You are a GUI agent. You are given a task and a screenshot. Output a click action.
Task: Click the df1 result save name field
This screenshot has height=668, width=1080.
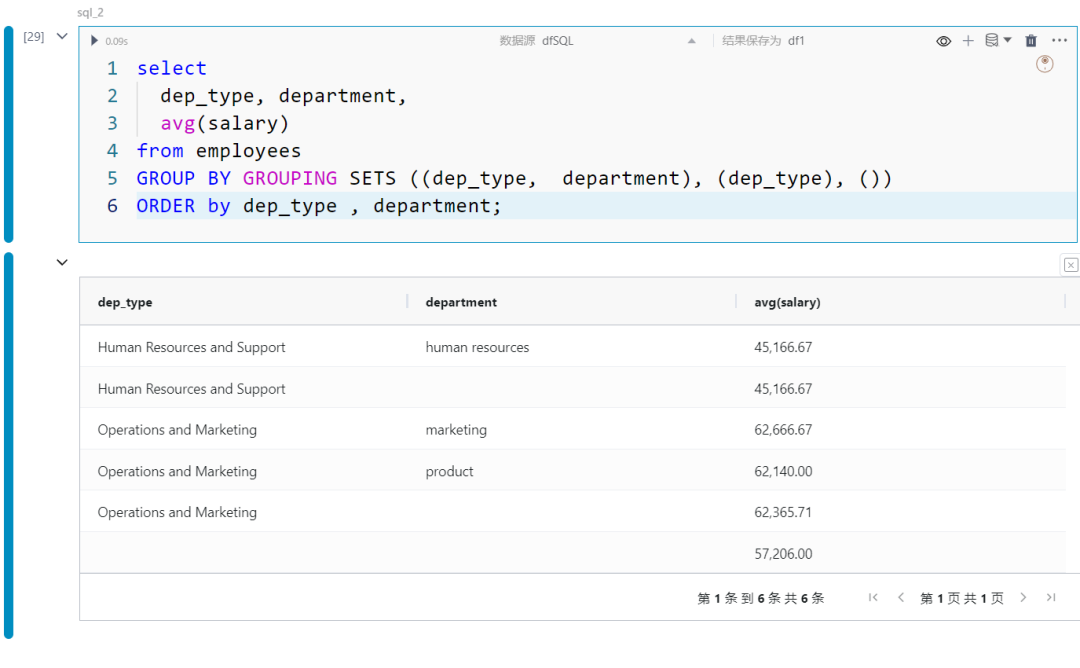point(796,41)
